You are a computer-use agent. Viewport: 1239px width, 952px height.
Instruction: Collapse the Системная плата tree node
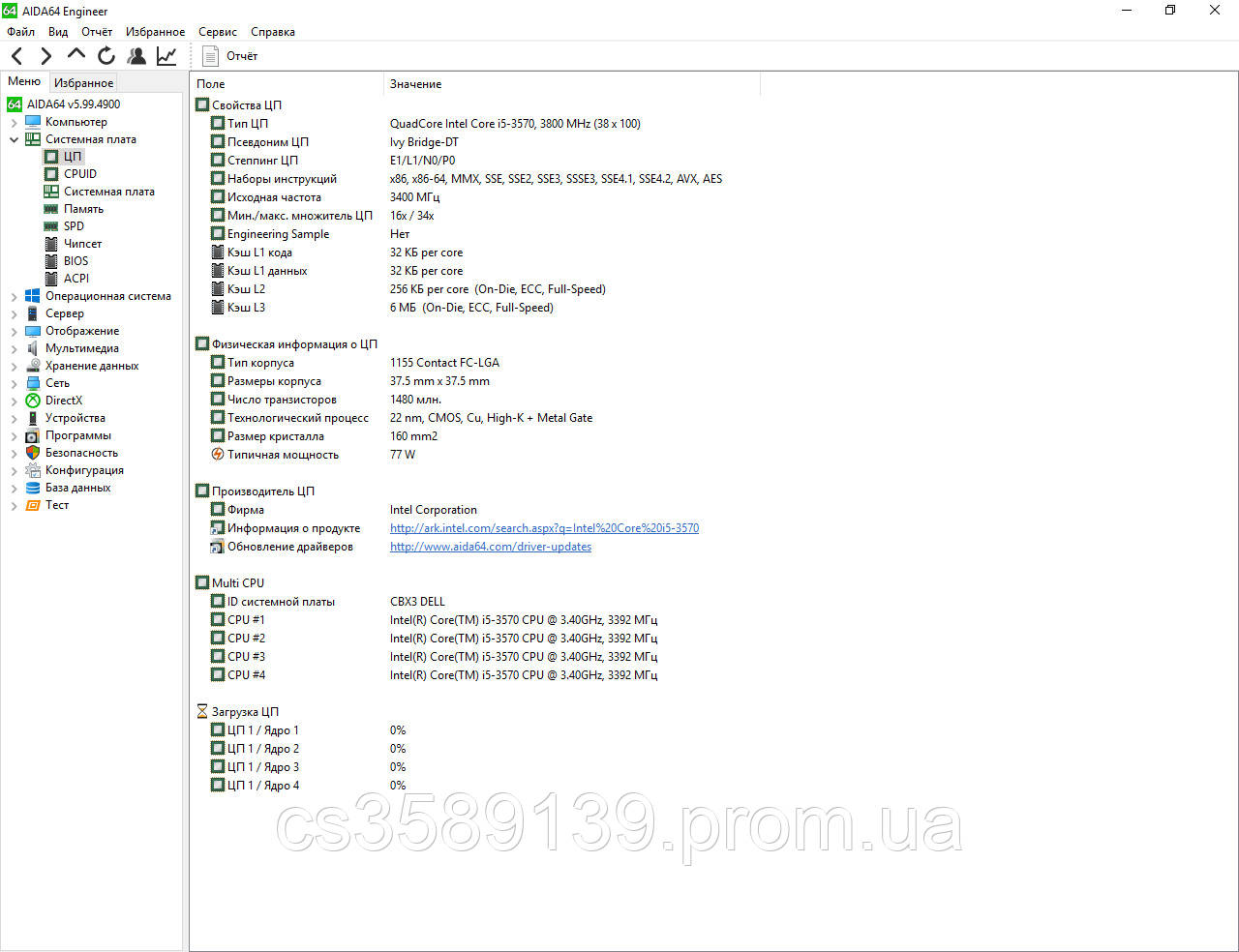(x=14, y=140)
